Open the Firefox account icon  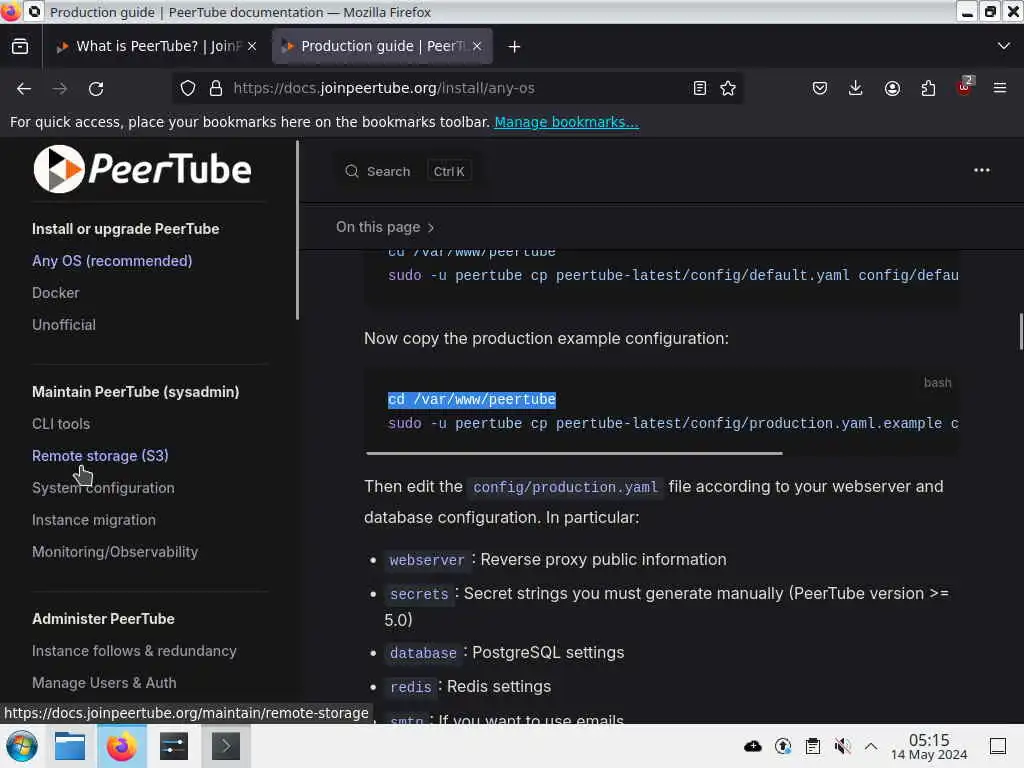point(892,88)
